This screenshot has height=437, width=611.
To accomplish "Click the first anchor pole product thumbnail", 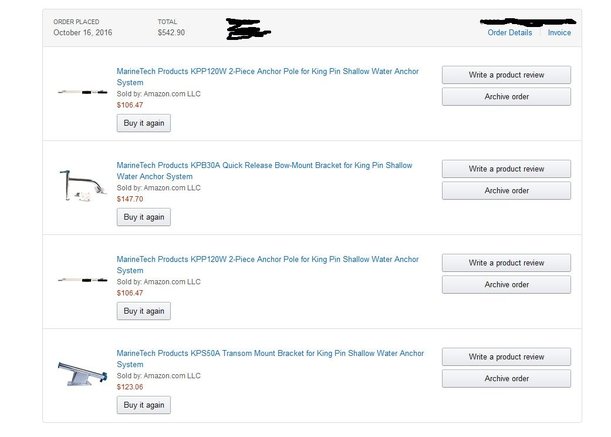I will 83,92.
